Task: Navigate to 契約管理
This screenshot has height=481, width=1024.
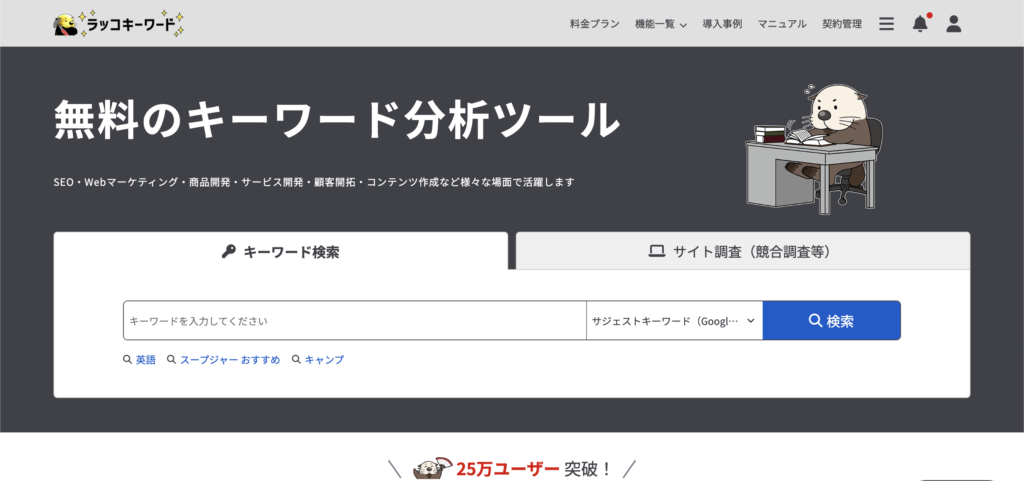Action: point(842,24)
